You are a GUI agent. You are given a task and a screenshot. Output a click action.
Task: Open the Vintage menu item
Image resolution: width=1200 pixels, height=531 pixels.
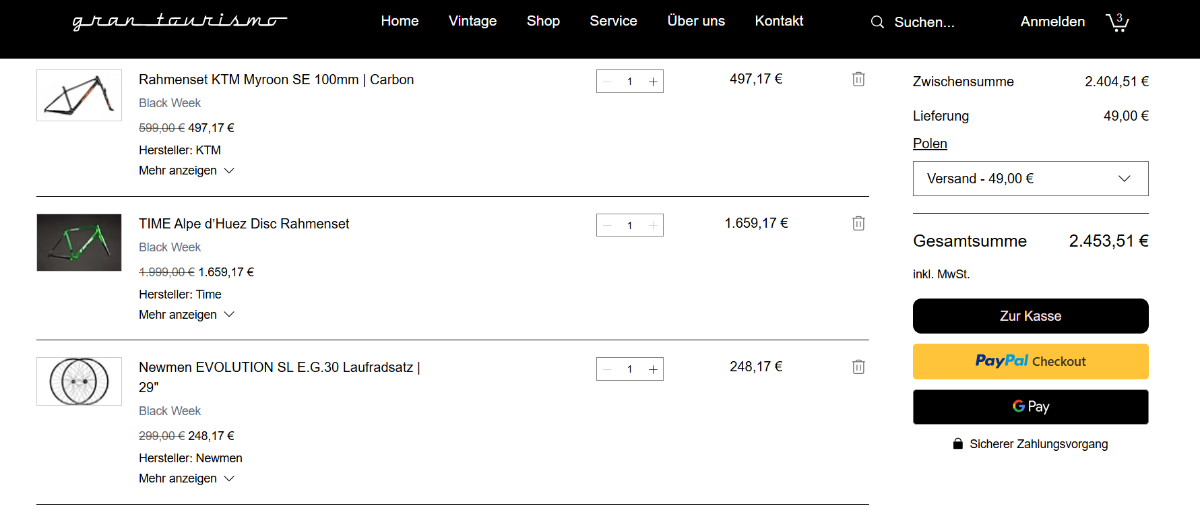click(x=472, y=21)
